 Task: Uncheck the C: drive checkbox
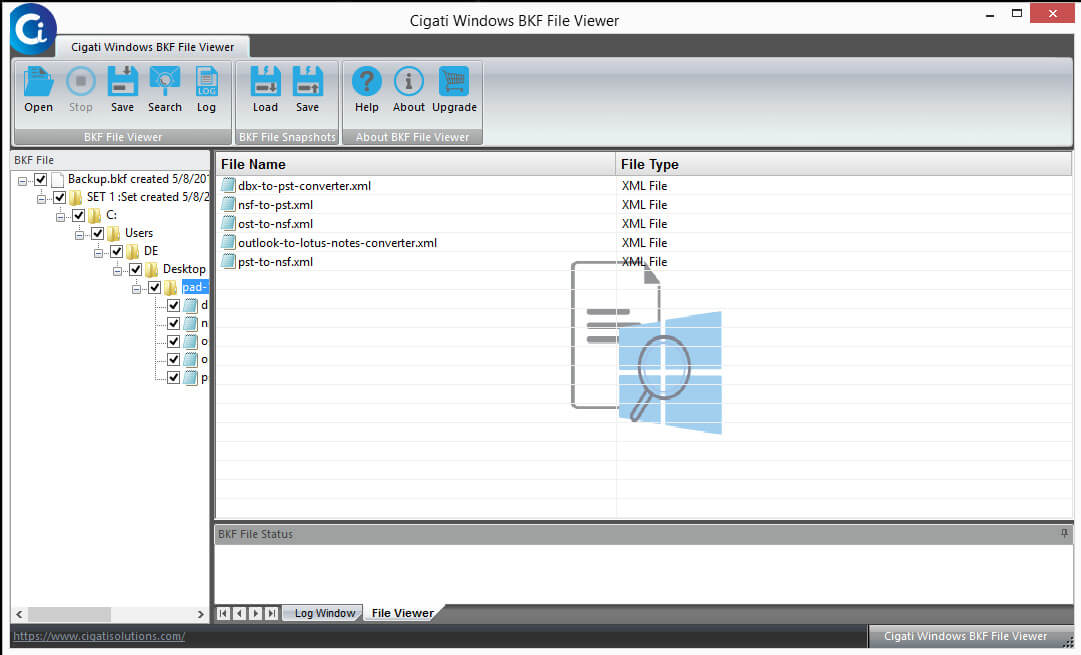point(79,215)
